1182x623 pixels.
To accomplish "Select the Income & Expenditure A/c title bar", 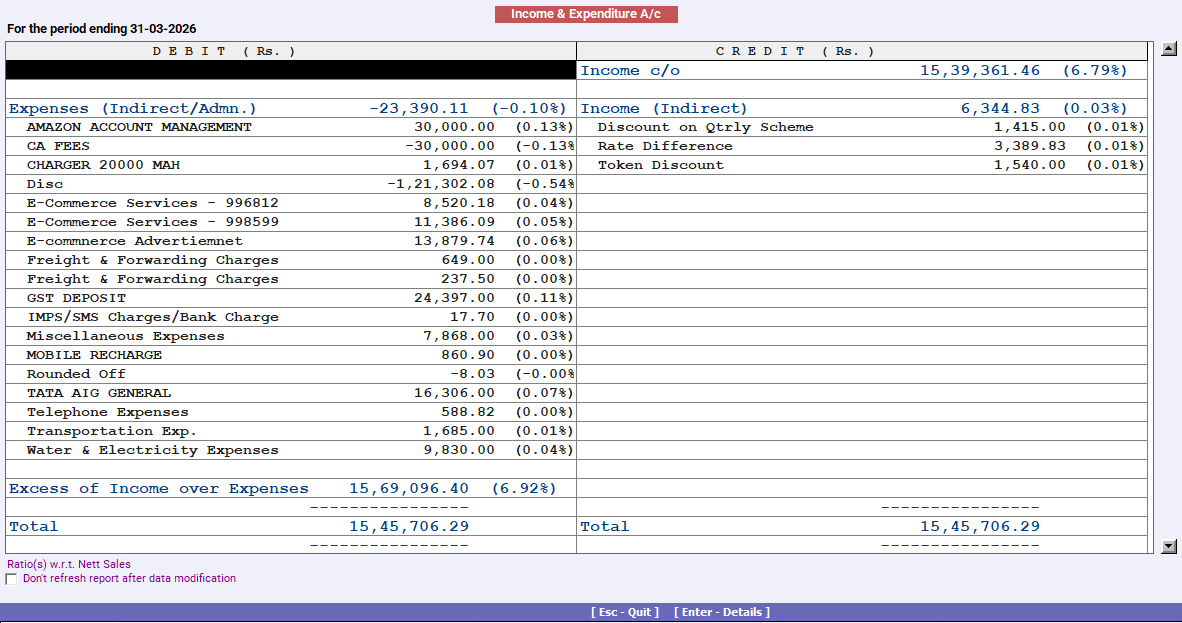I will click(586, 14).
